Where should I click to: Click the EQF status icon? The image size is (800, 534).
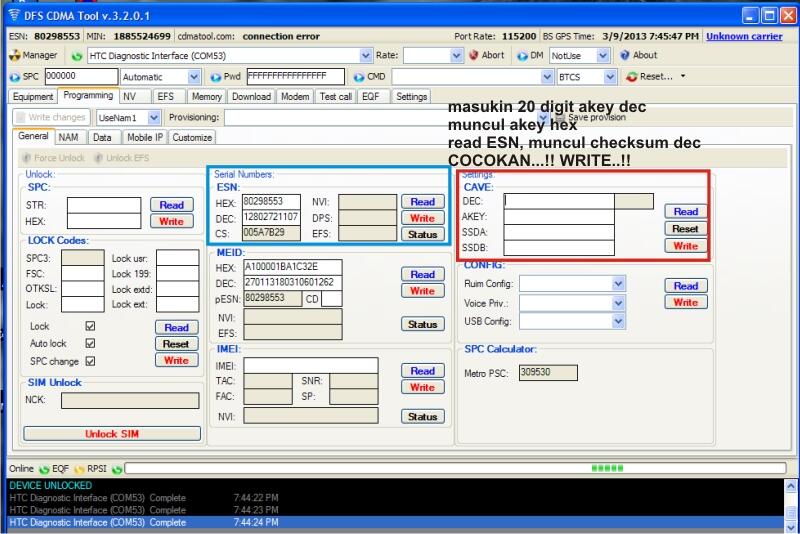(79, 469)
